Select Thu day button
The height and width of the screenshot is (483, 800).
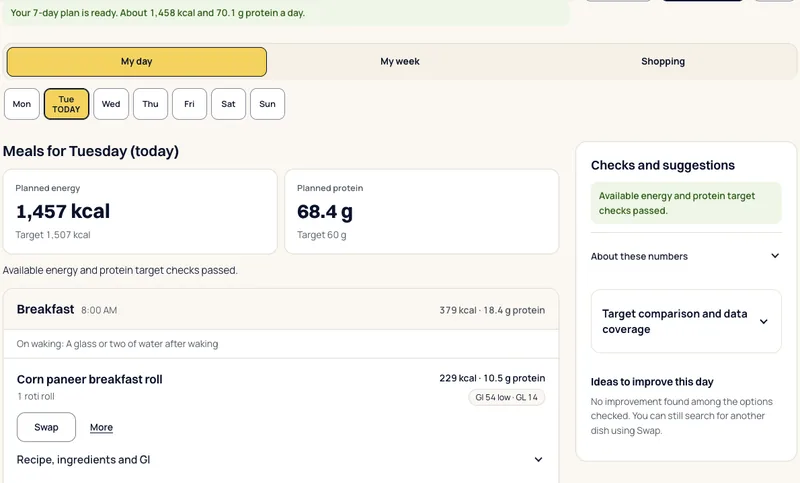pyautogui.click(x=151, y=104)
